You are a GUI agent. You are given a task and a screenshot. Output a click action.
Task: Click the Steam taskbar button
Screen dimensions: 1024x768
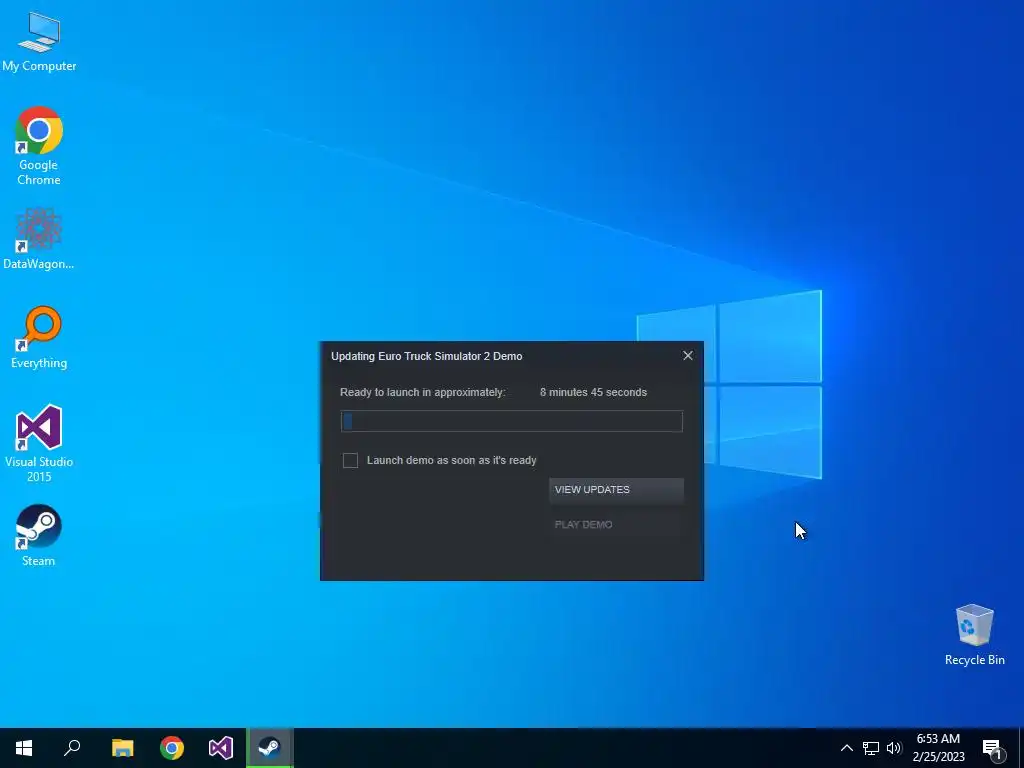[x=270, y=748]
